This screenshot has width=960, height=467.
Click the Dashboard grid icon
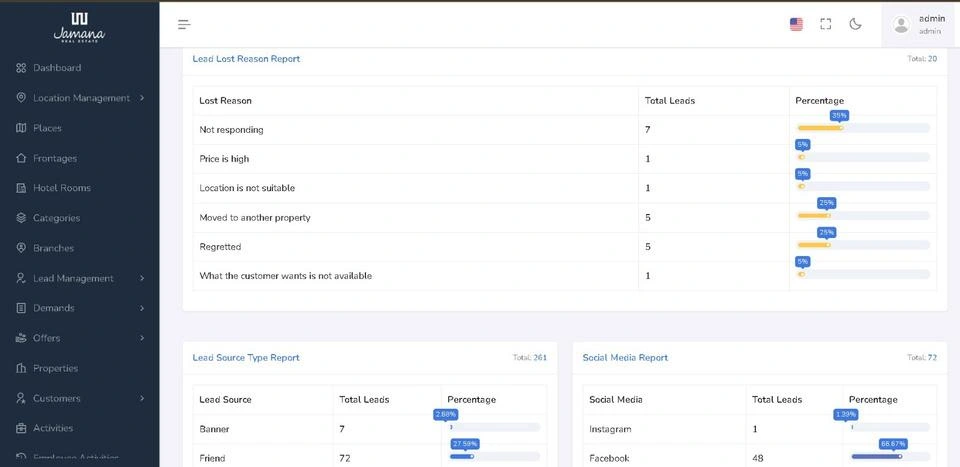click(x=21, y=68)
